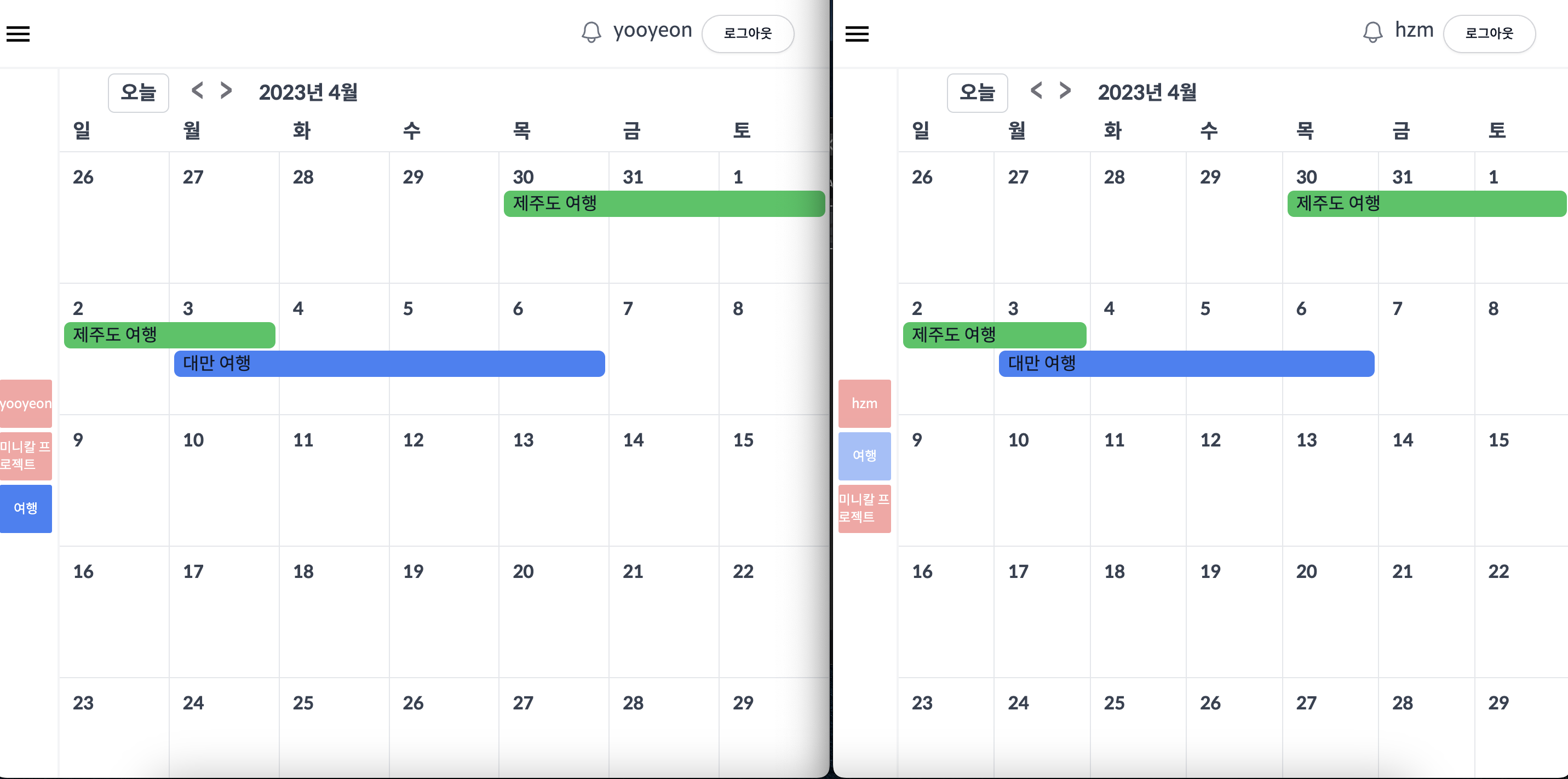Toggle the hzm calendar label
Screen dimensions: 1568x779
click(x=864, y=403)
